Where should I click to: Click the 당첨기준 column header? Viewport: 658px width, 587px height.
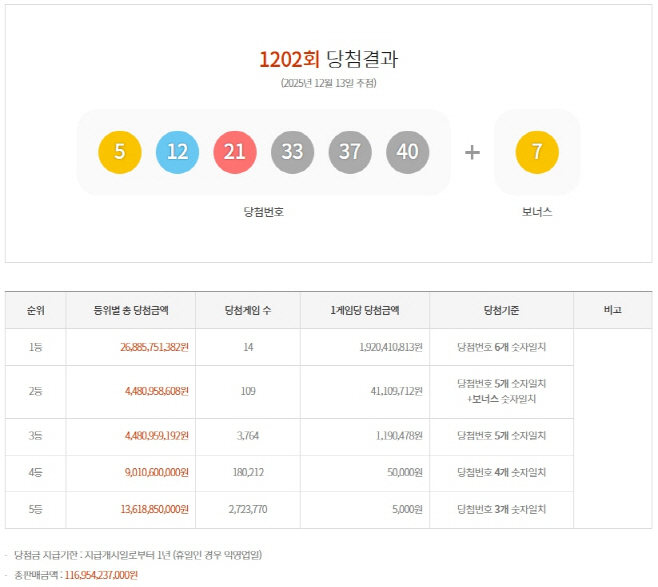coord(501,310)
